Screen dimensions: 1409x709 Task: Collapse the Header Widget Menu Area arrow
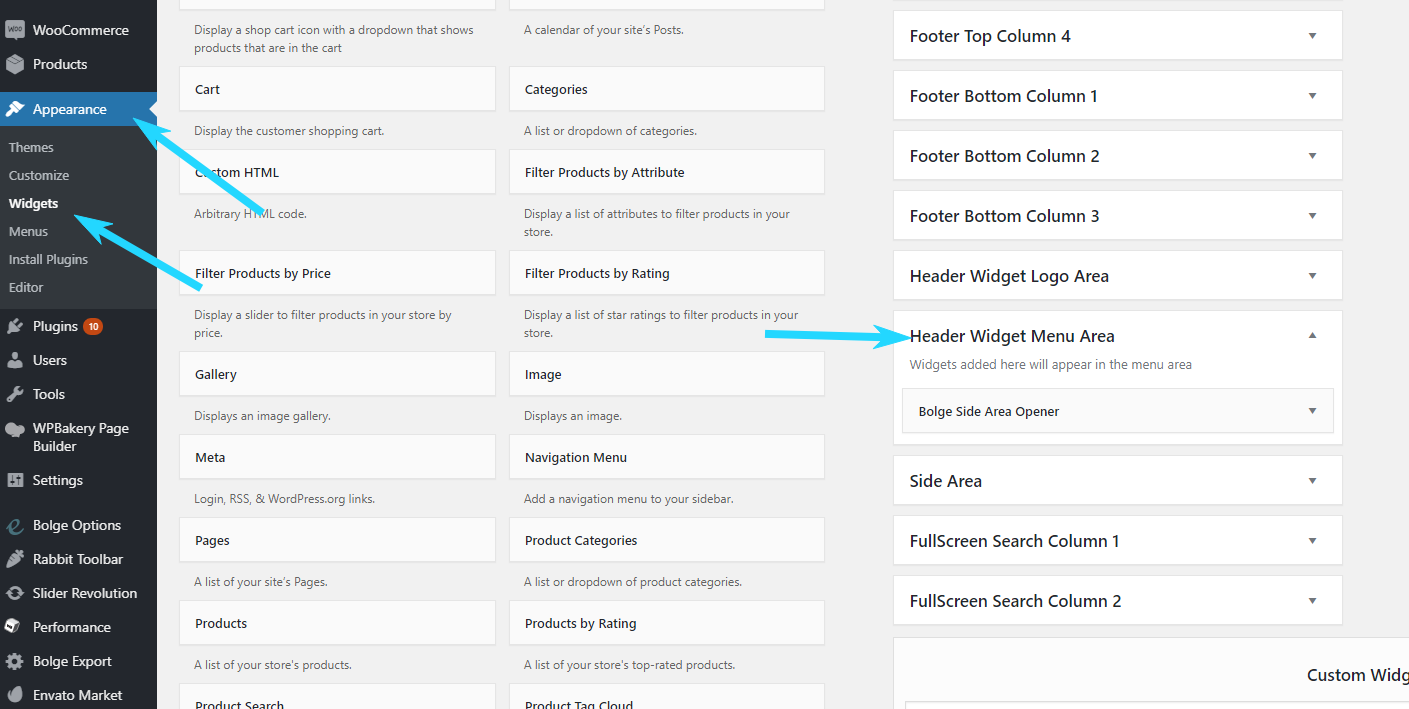(x=1313, y=336)
